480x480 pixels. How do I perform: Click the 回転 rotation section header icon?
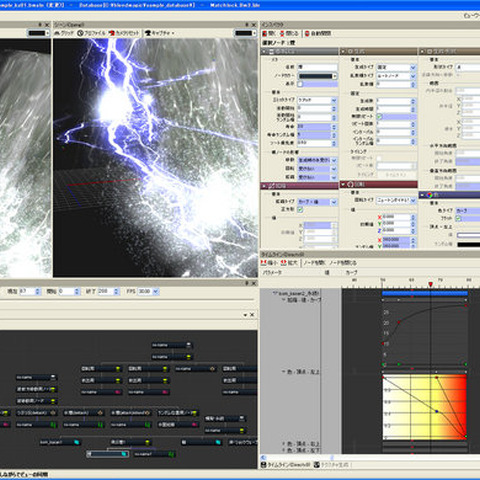pos(350,184)
